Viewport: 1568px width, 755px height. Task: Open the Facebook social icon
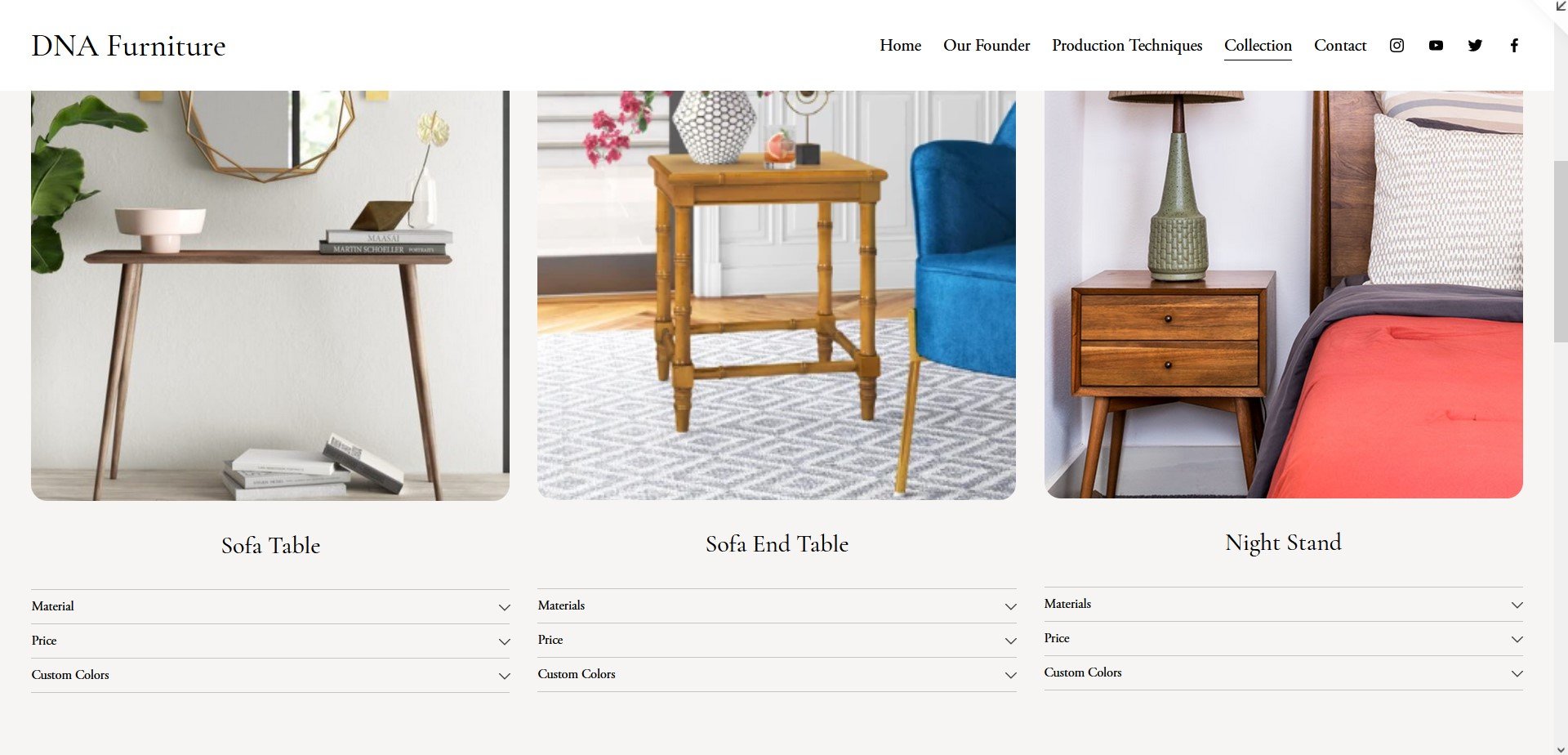pos(1514,46)
